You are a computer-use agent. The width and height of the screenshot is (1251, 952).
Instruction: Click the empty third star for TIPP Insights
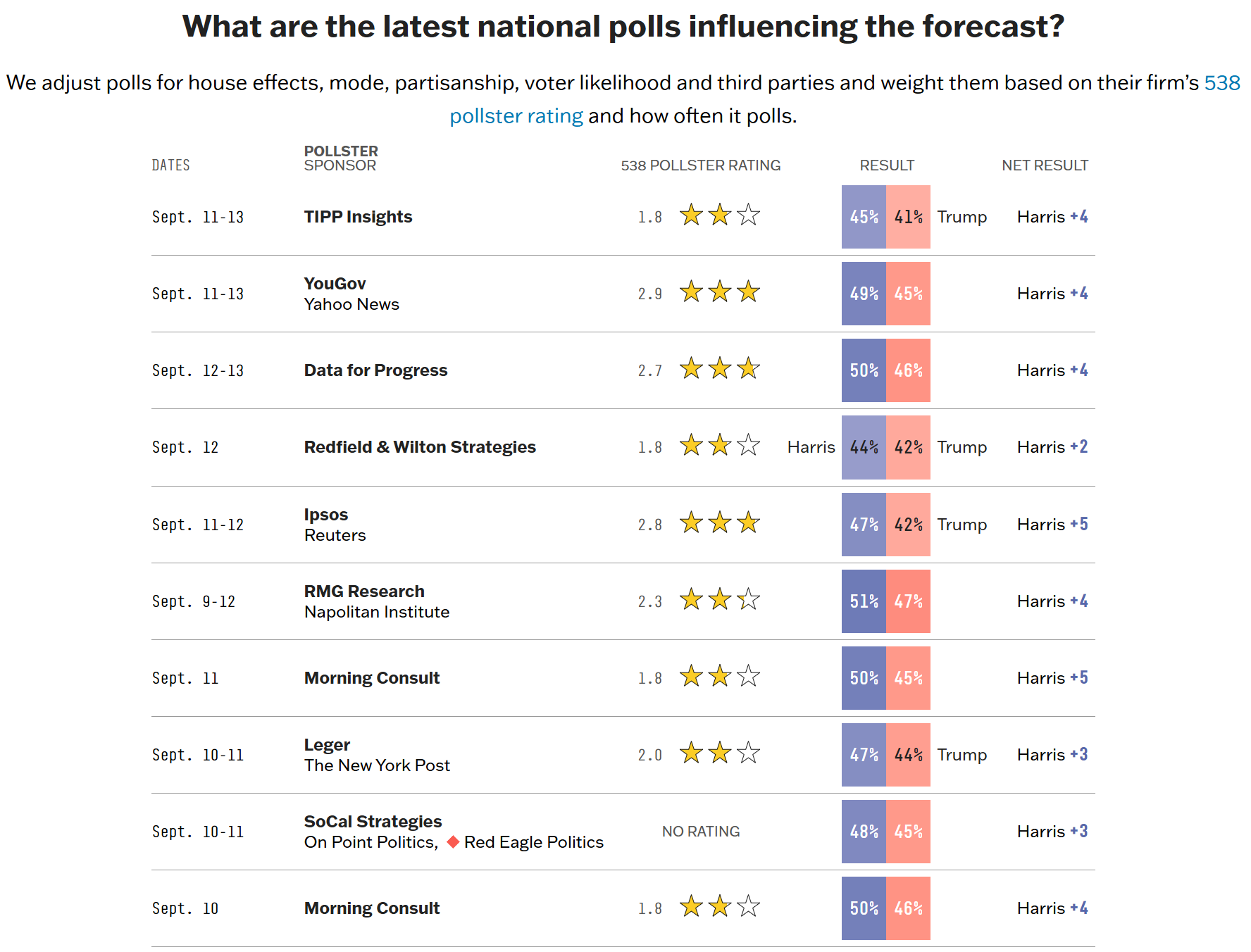point(748,215)
